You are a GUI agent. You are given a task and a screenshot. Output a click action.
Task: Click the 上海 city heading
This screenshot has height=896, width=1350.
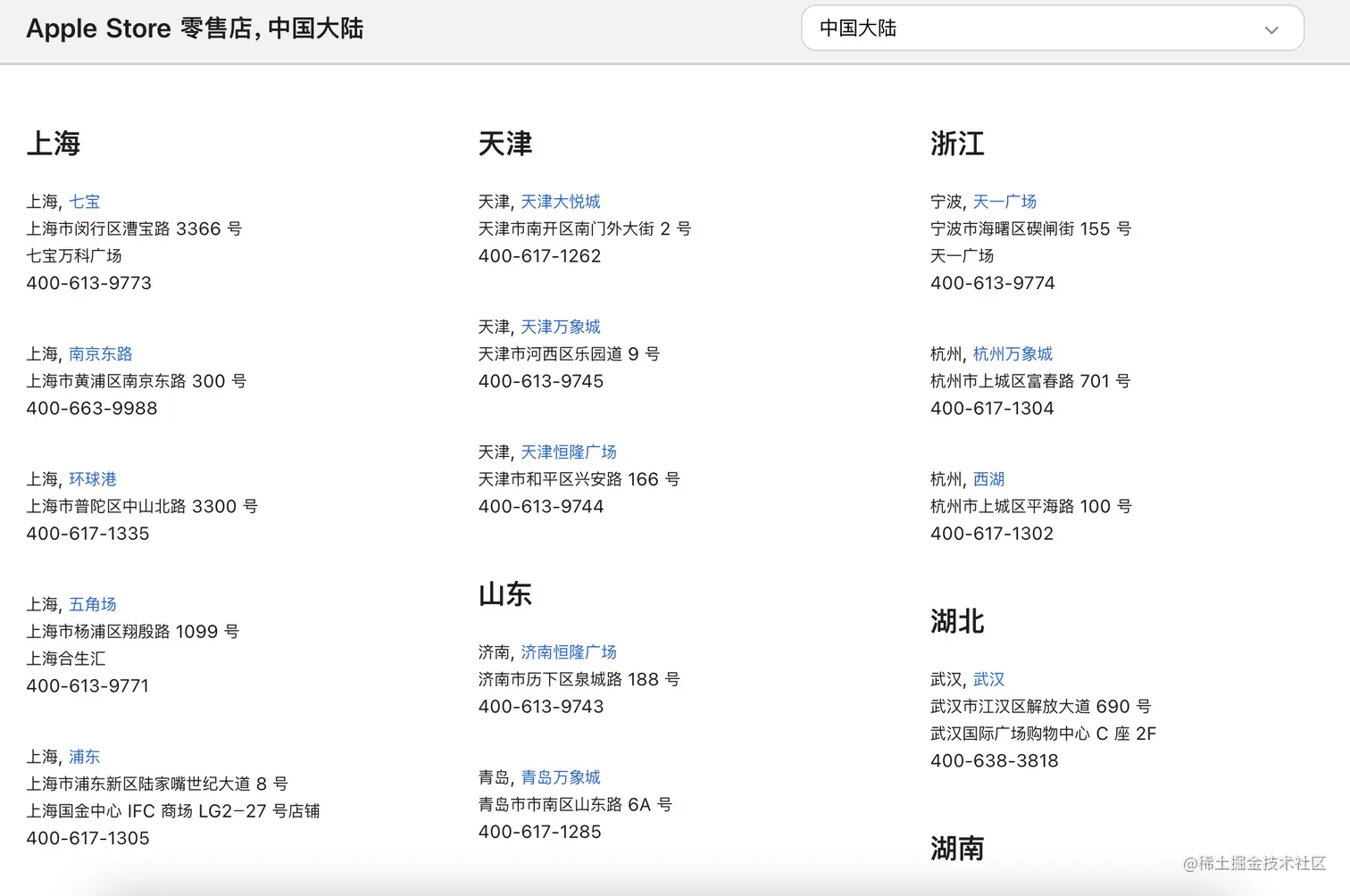click(54, 144)
